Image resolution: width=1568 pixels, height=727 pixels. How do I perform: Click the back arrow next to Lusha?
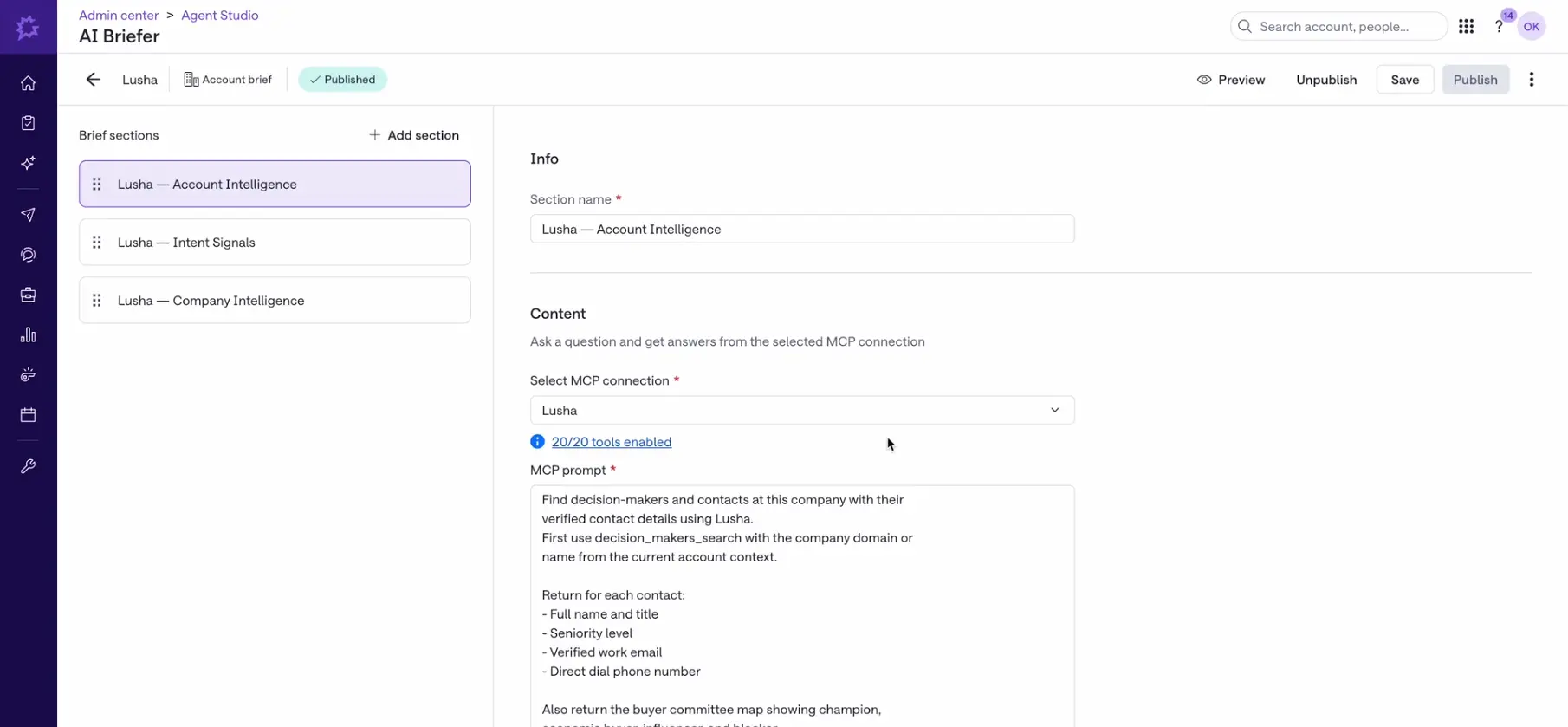93,80
